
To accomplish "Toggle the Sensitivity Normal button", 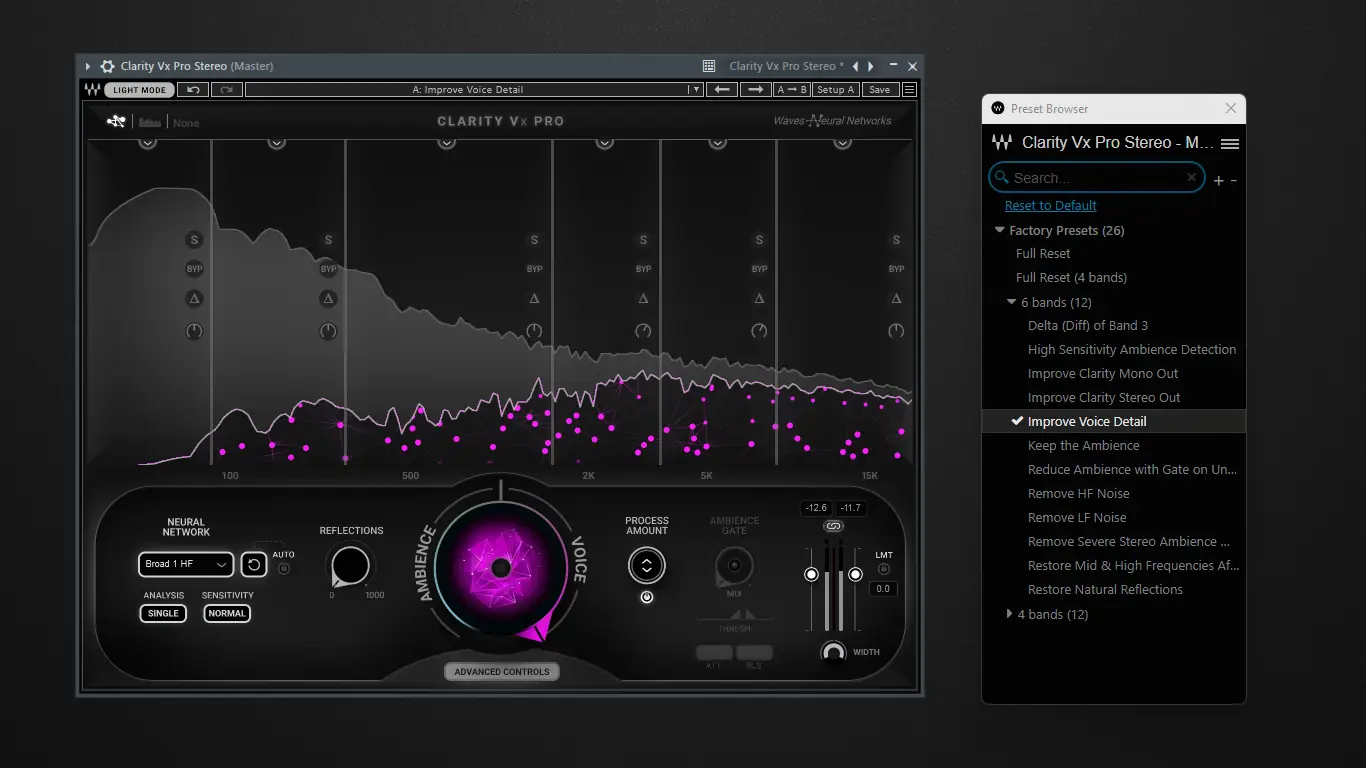I will point(227,613).
